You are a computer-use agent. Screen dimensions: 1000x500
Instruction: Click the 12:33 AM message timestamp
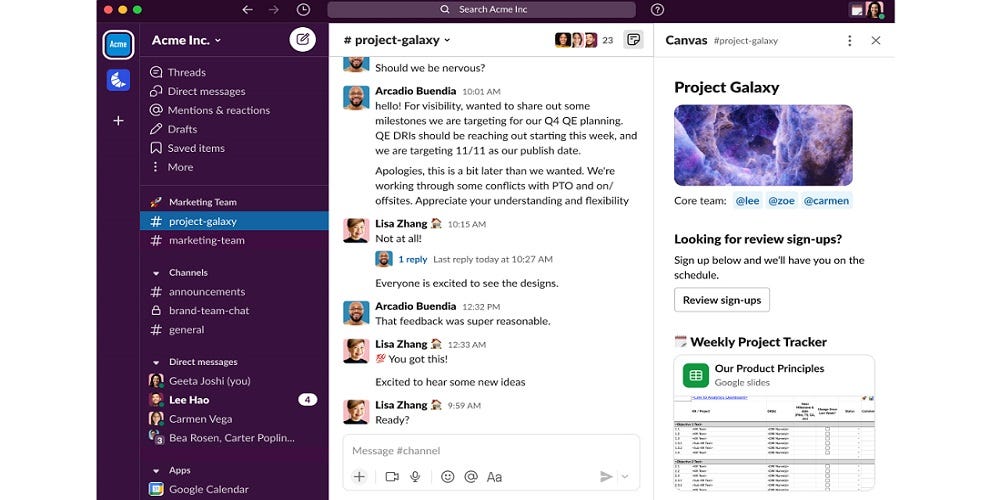tap(466, 344)
